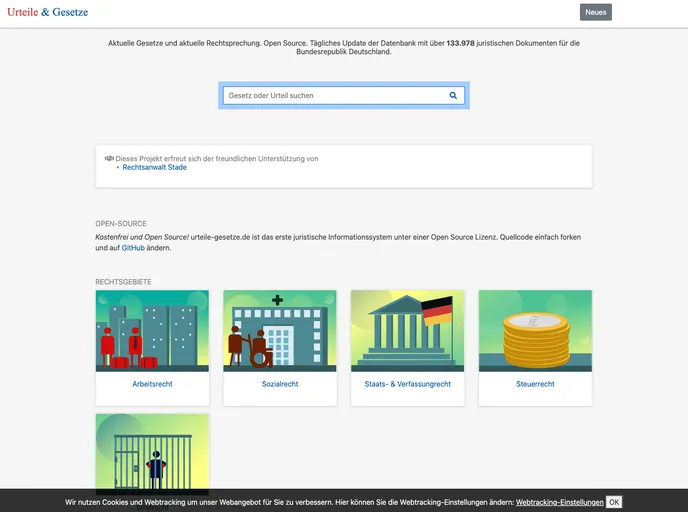Viewport: 688px width, 512px height.
Task: Open the Steuerrecht text link
Action: pyautogui.click(x=535, y=384)
